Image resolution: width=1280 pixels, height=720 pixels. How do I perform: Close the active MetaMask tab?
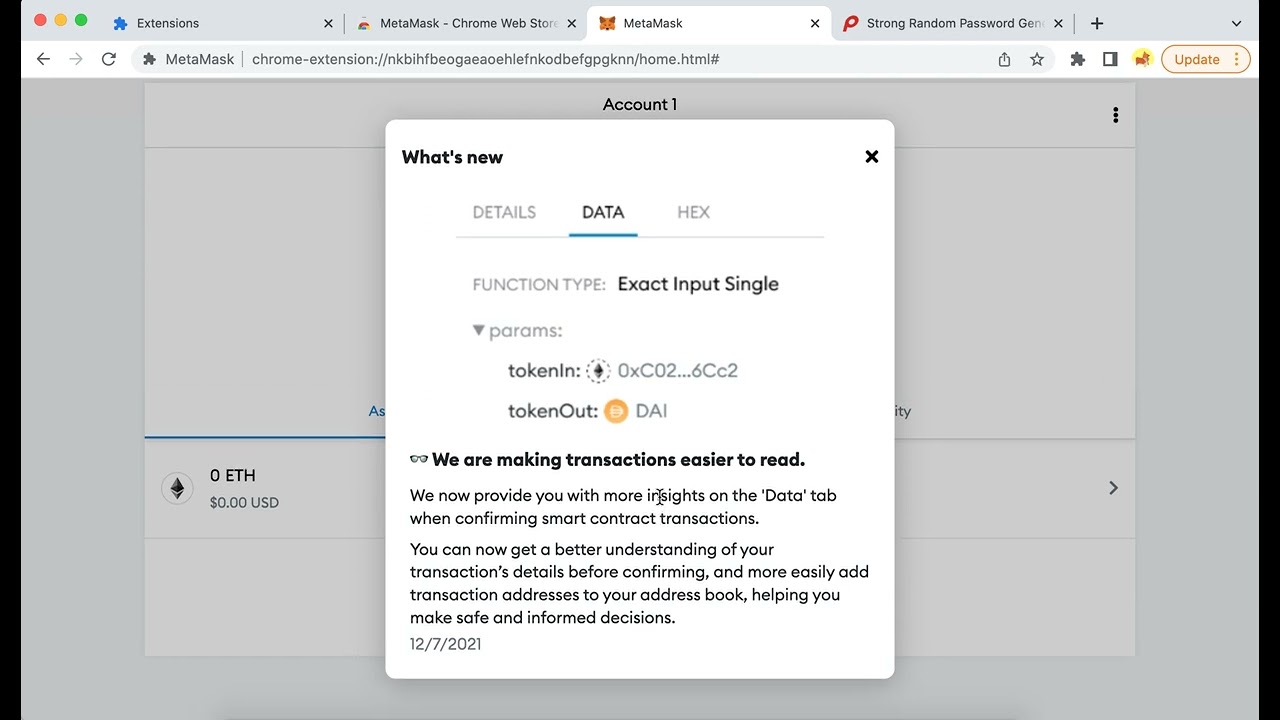(x=814, y=23)
